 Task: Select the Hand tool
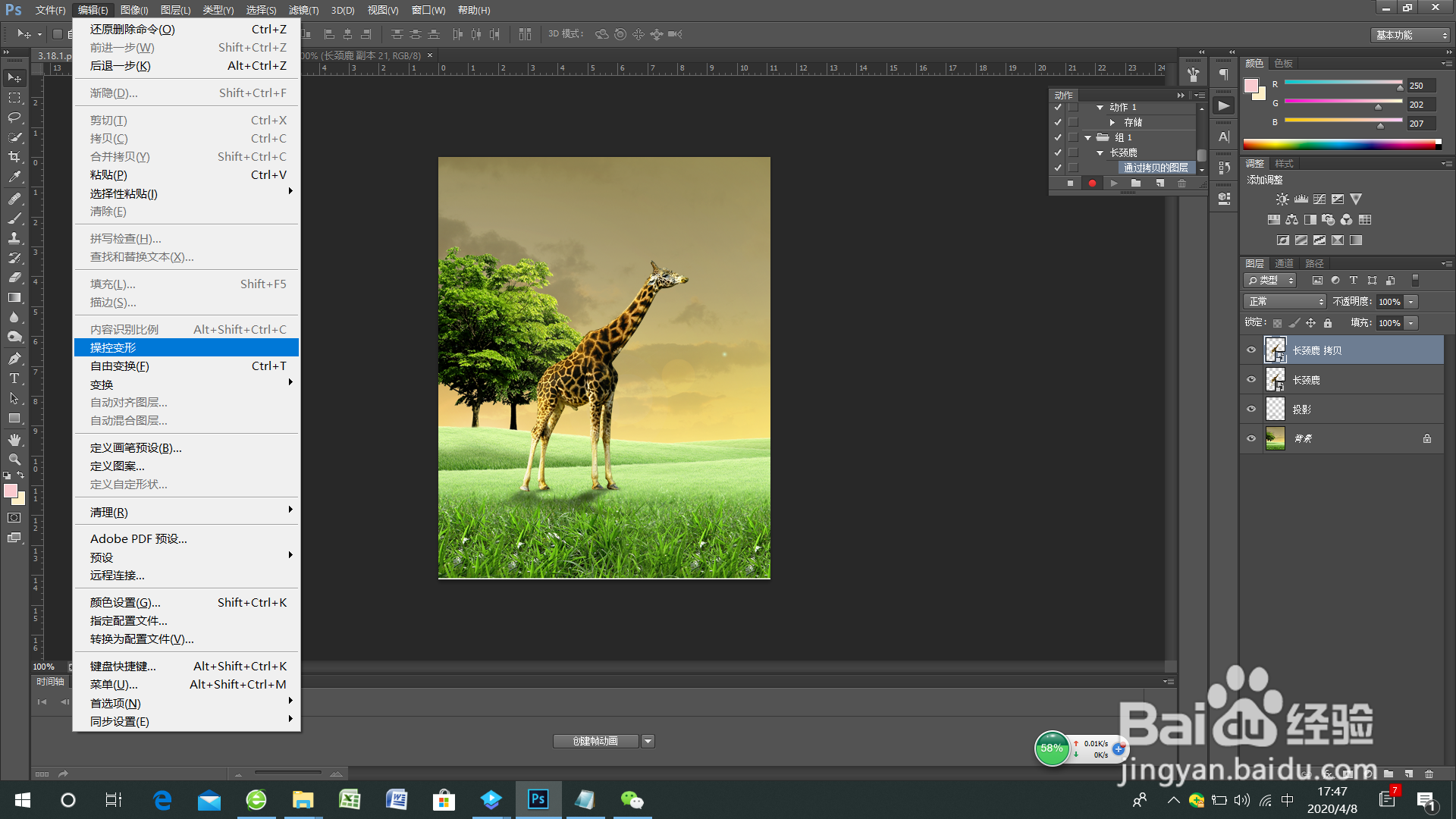14,440
